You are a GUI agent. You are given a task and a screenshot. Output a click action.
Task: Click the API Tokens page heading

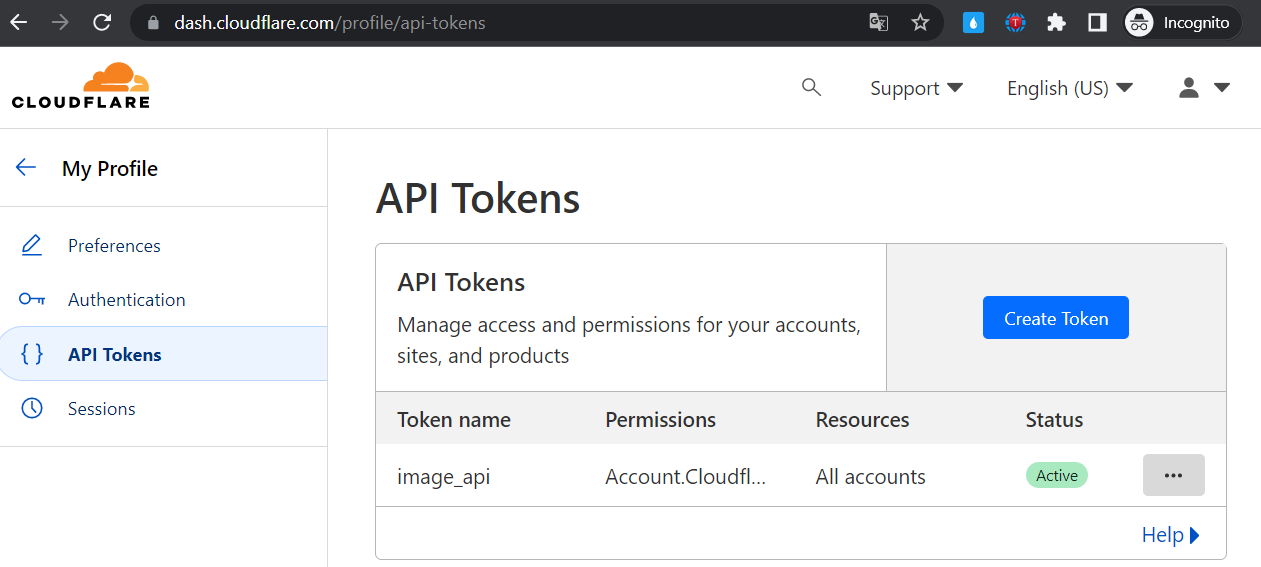478,198
